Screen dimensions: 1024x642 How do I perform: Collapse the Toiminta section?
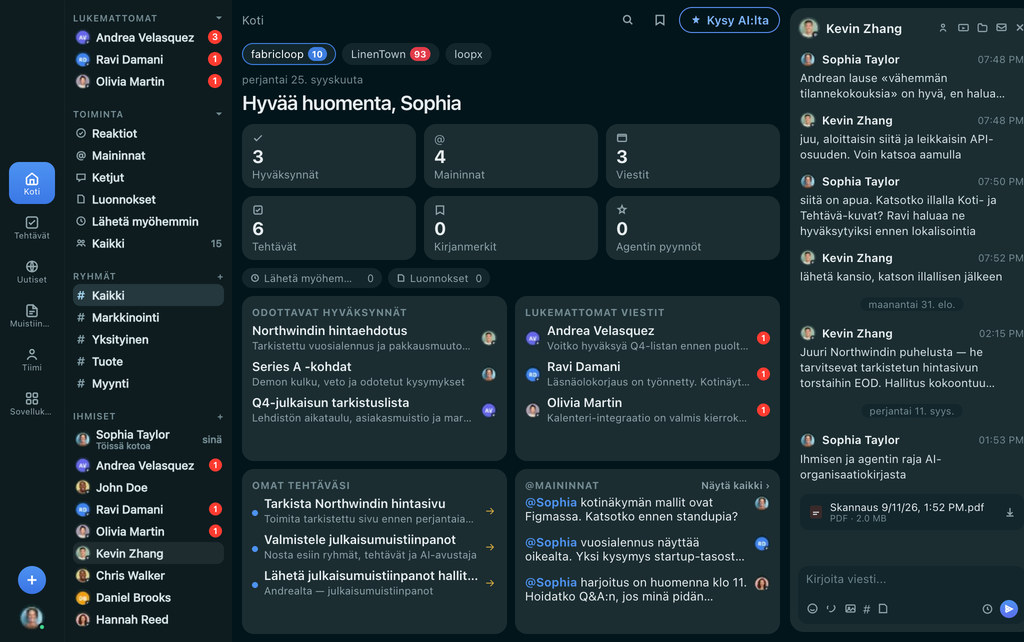click(219, 114)
